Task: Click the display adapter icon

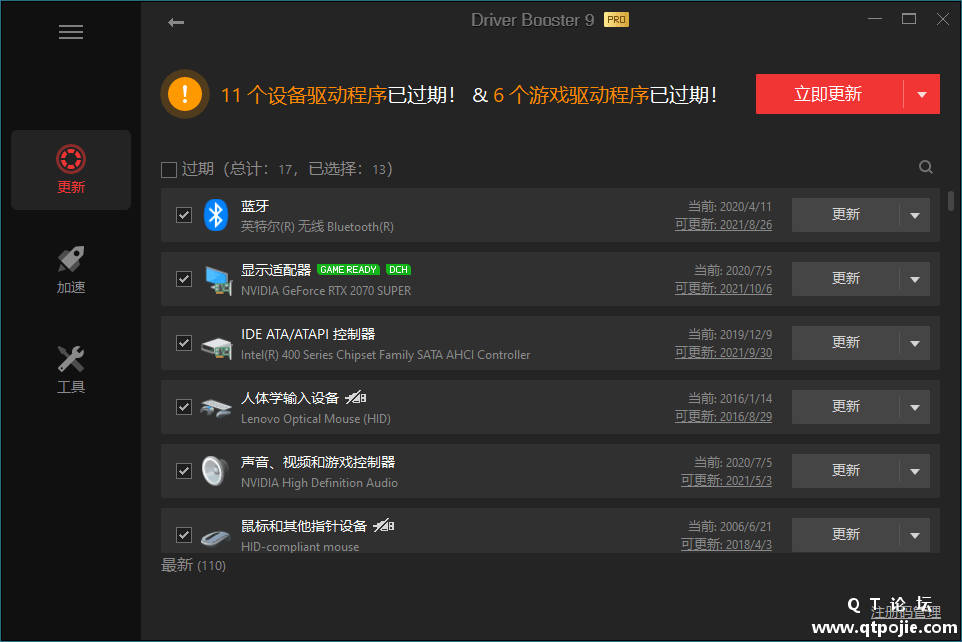Action: click(x=218, y=280)
